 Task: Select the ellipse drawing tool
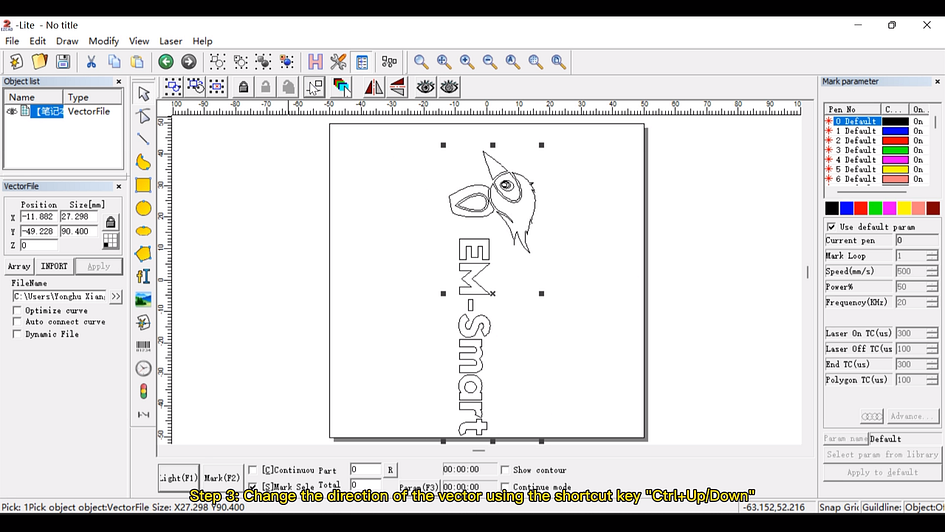[143, 231]
